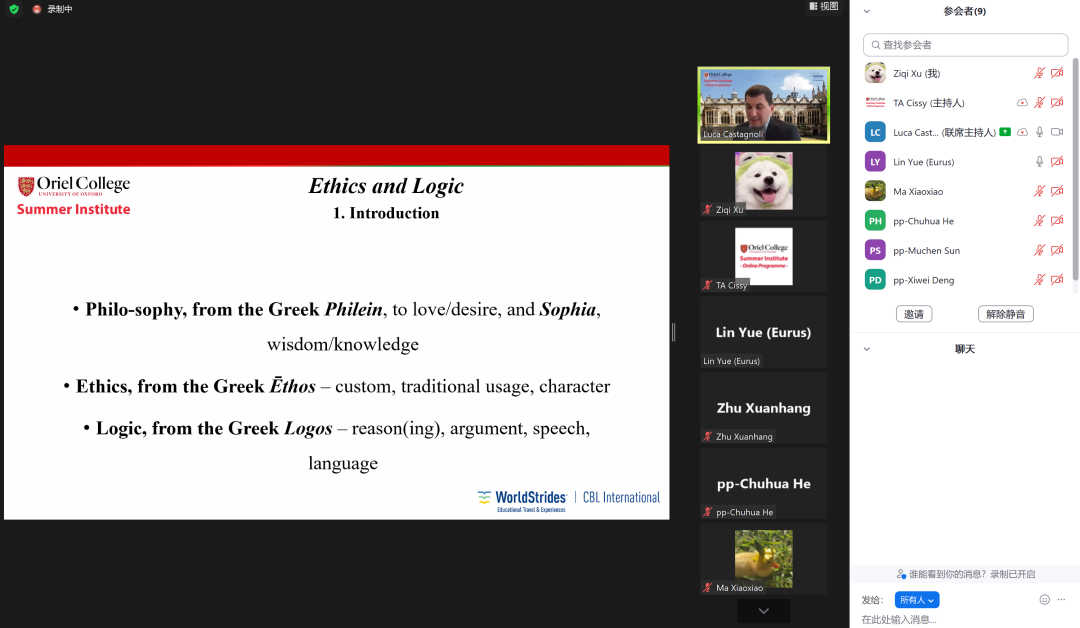Toggle Ziqi Xu's muted microphone icon

click(x=1039, y=73)
